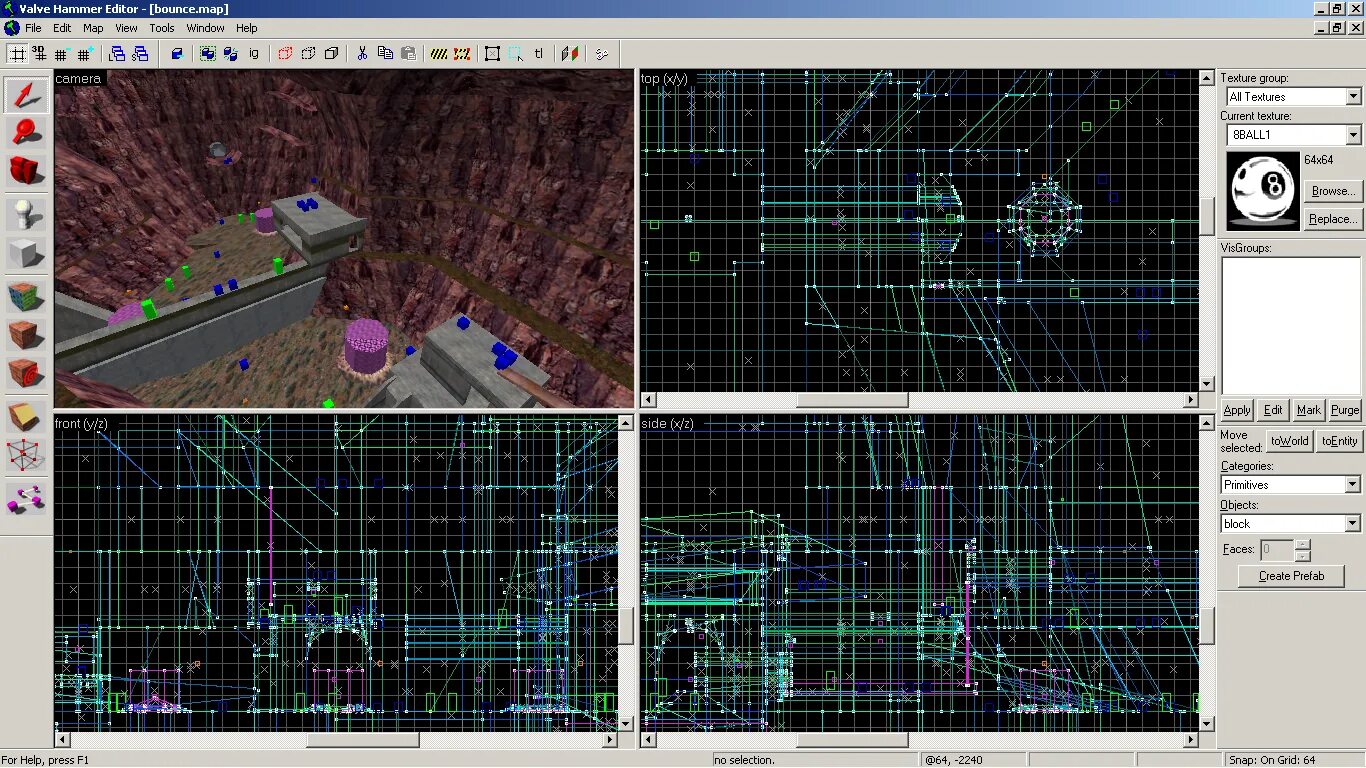Open the Help menu

pyautogui.click(x=246, y=28)
